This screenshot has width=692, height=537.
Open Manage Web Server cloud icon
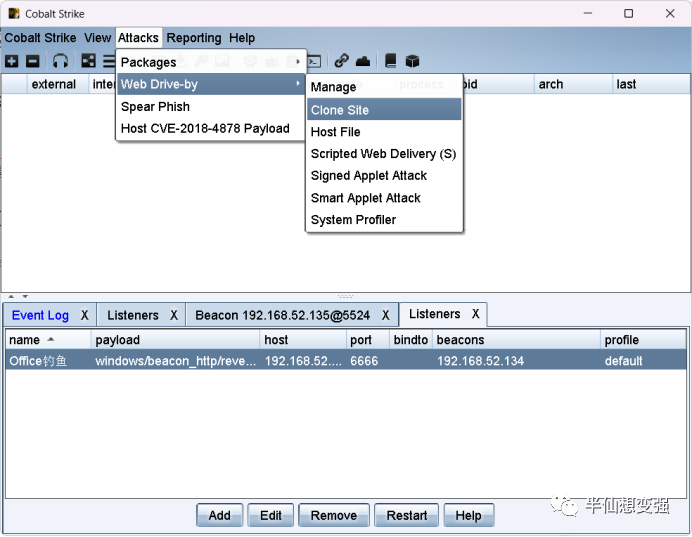(x=363, y=61)
